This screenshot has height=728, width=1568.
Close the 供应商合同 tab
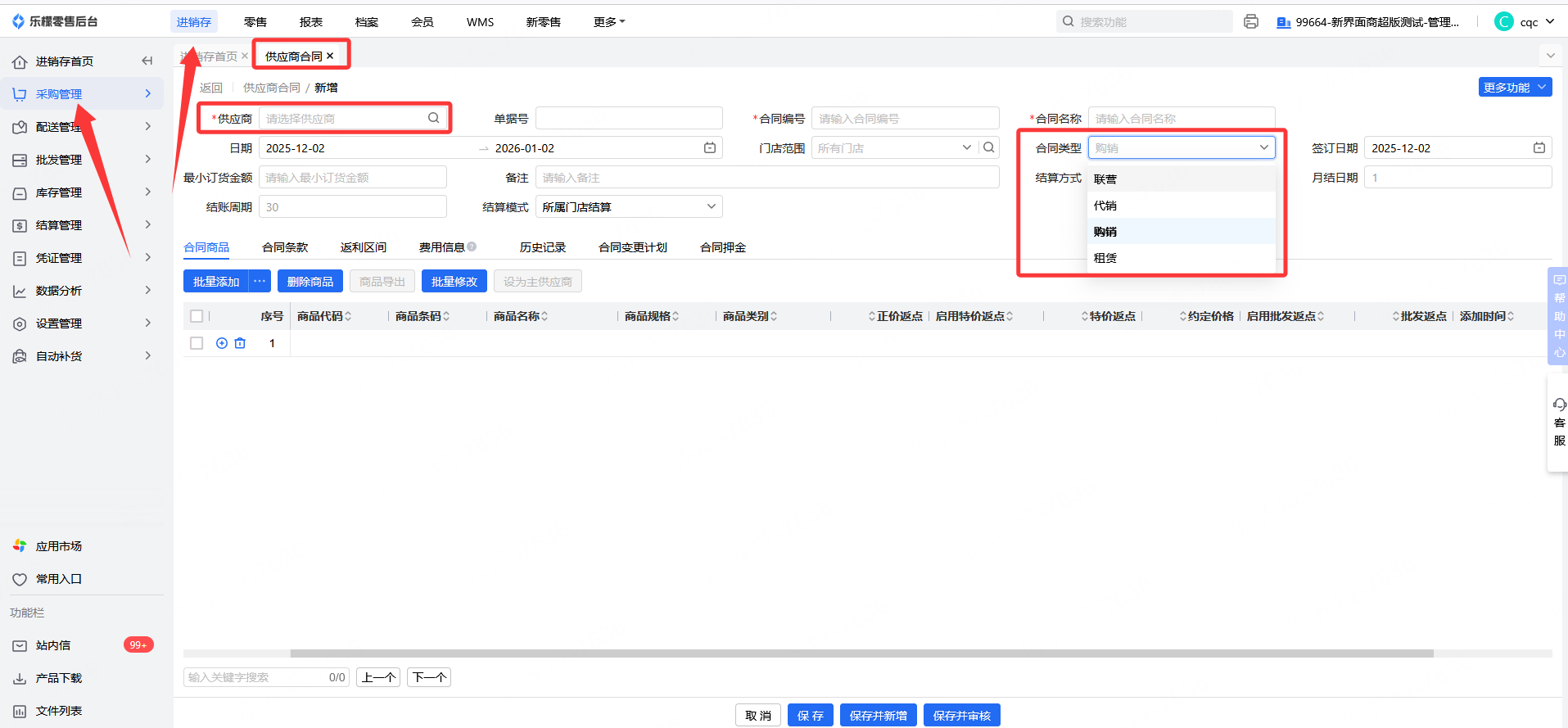click(x=330, y=57)
